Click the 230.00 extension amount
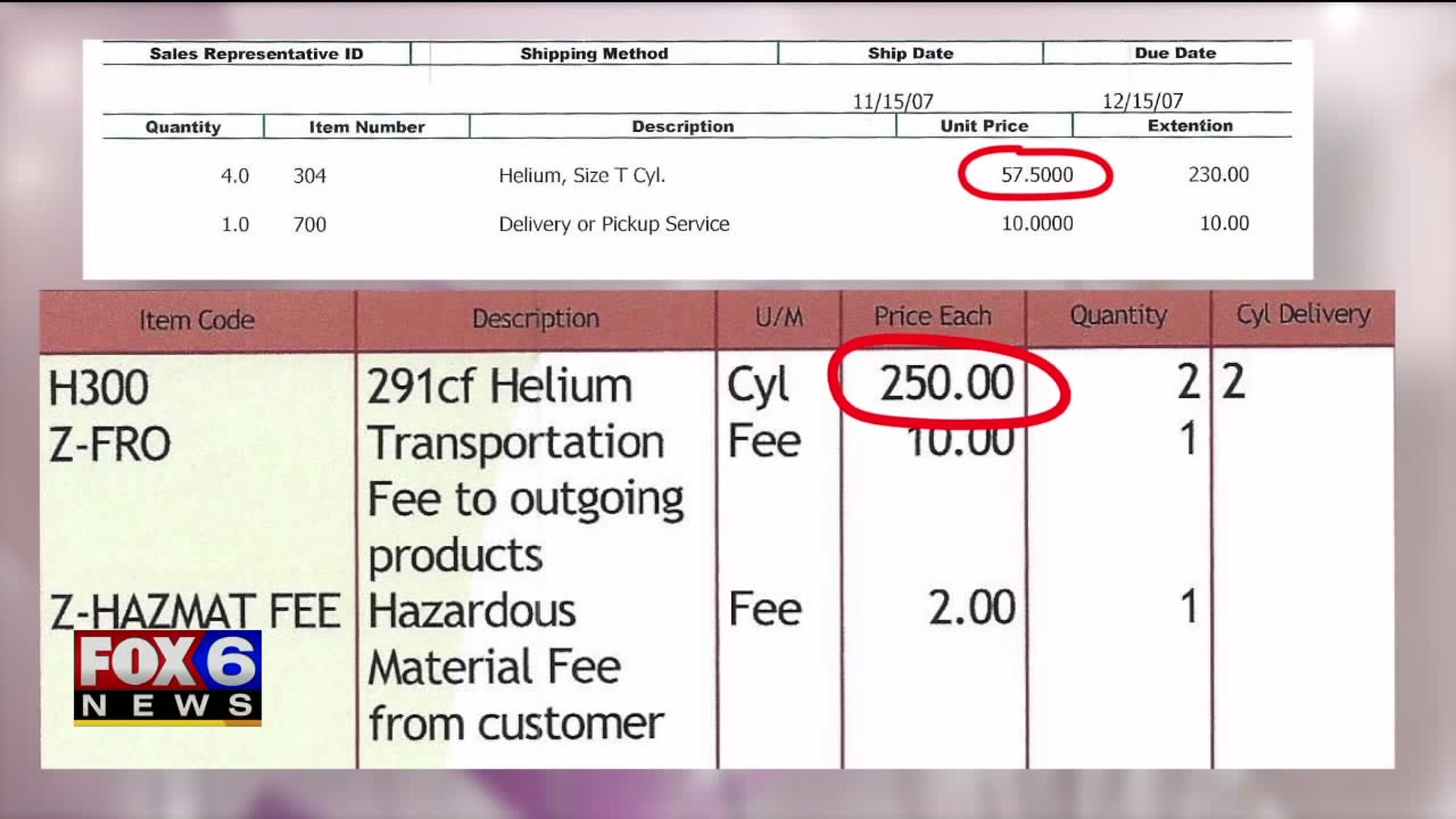The height and width of the screenshot is (819, 1456). pos(1218,174)
